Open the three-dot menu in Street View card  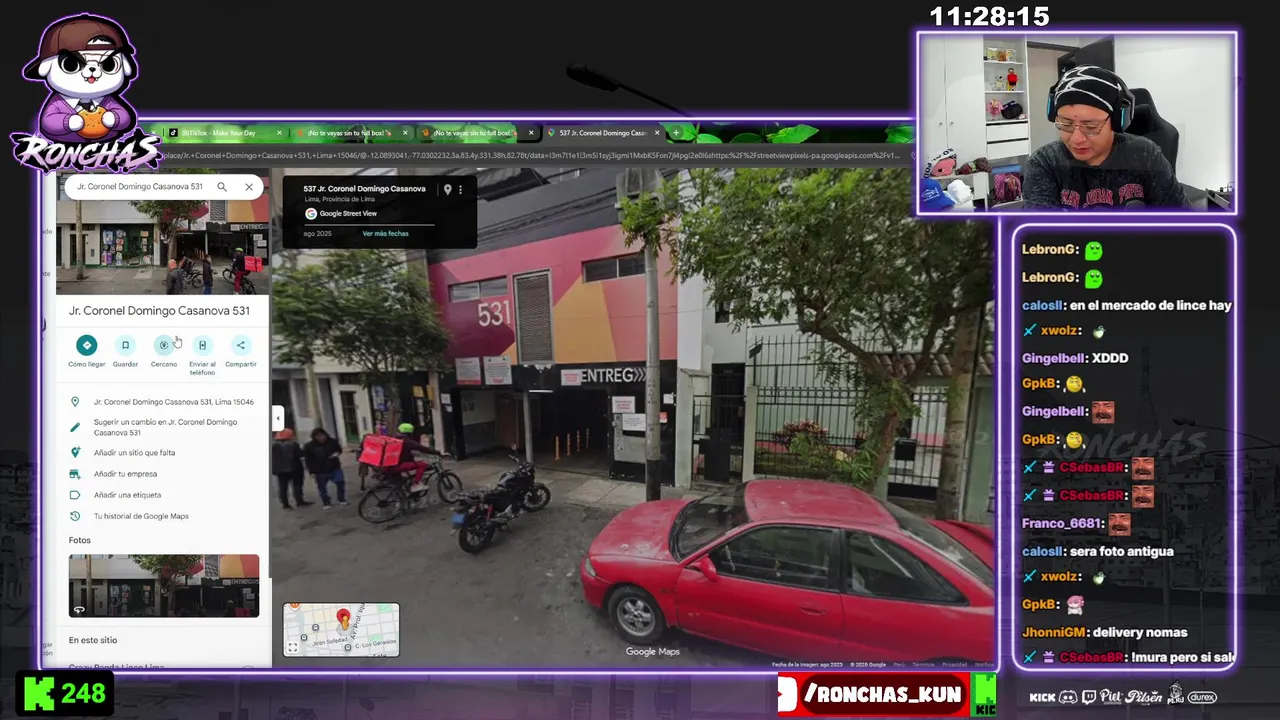(x=460, y=189)
